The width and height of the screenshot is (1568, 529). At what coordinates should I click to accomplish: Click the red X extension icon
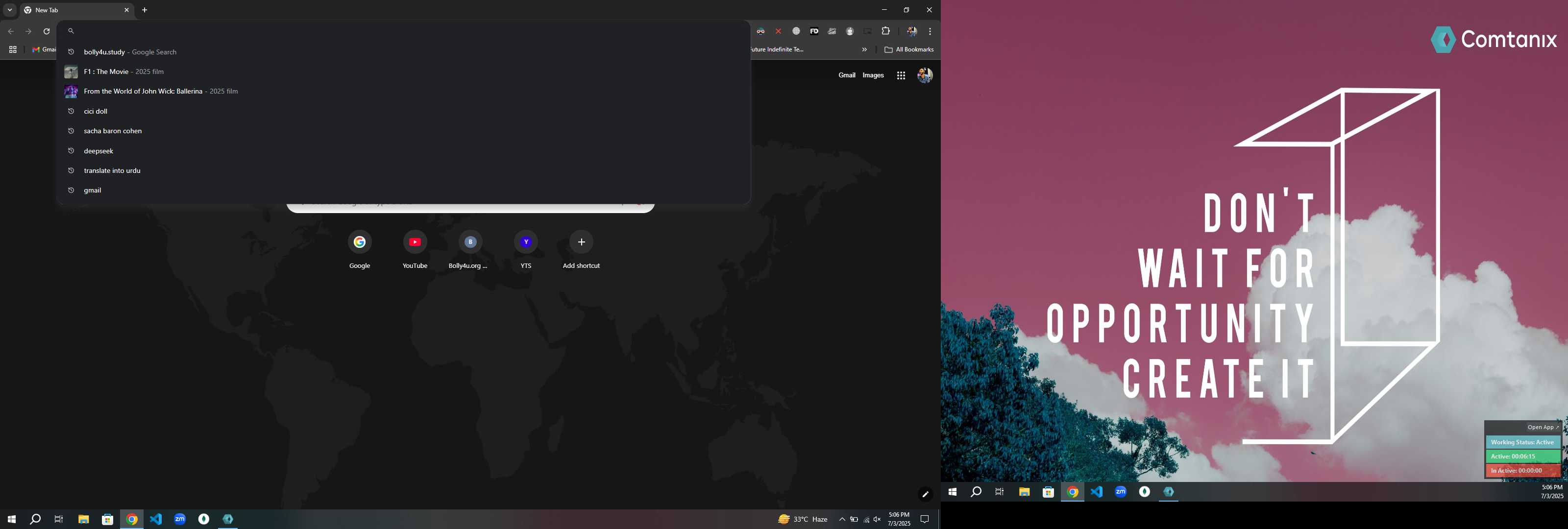click(x=779, y=31)
